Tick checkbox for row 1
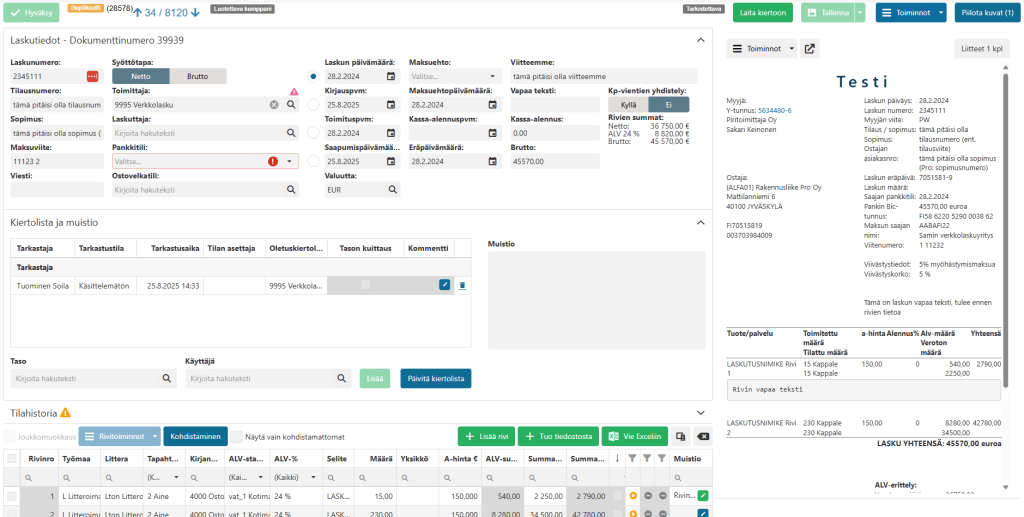This screenshot has width=1024, height=517. [12, 496]
